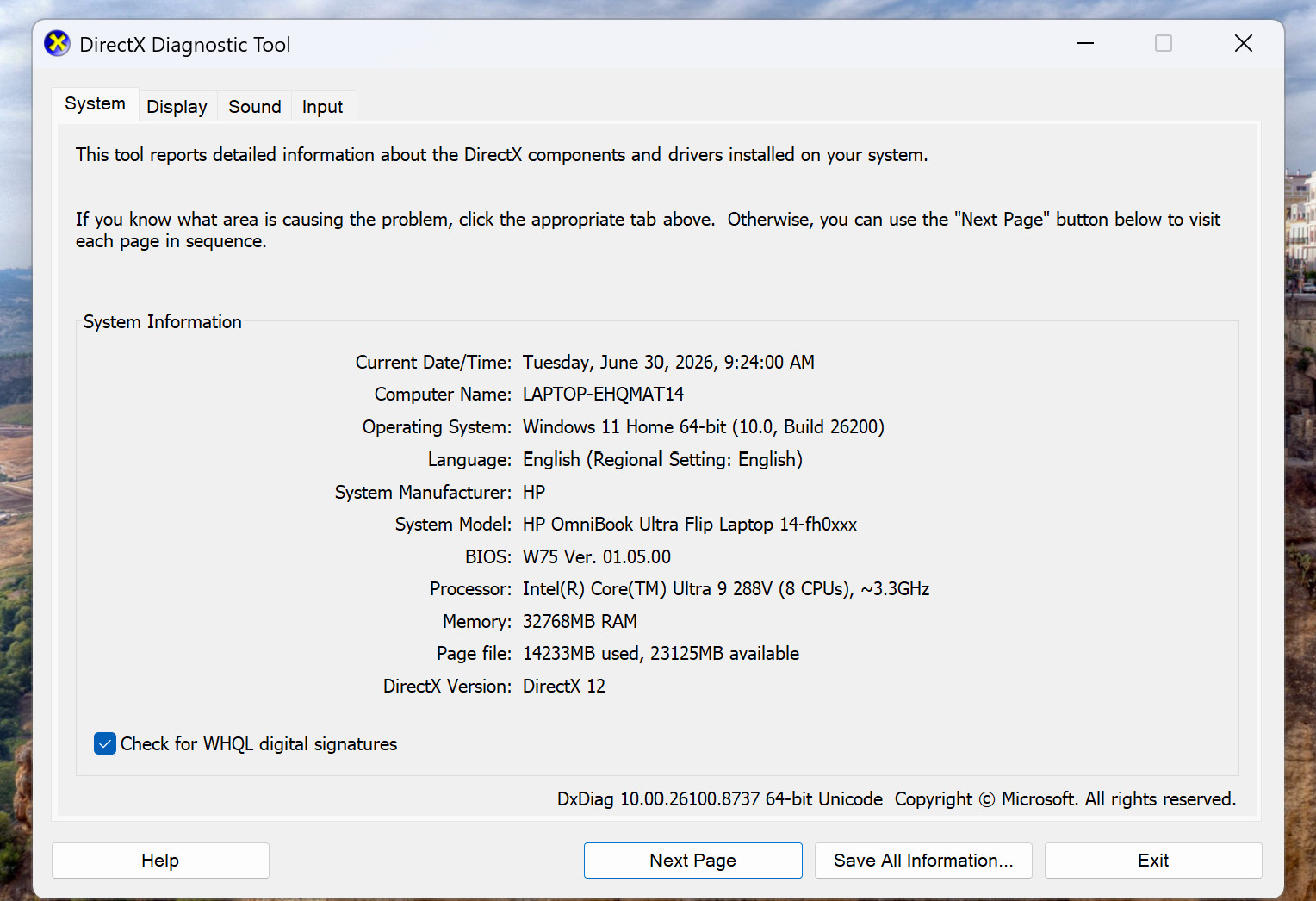This screenshot has height=901, width=1316.
Task: Click the System Information group label
Action: click(163, 322)
